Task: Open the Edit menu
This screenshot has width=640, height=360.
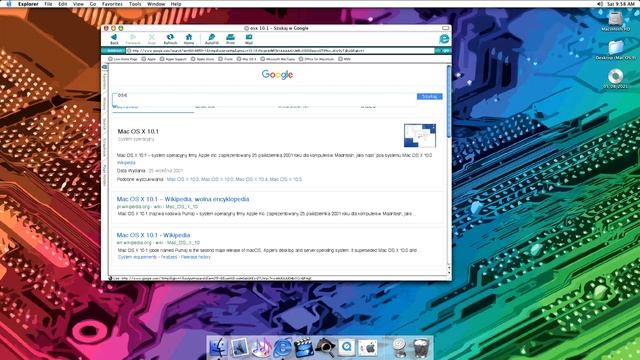Action: pyautogui.click(x=62, y=4)
